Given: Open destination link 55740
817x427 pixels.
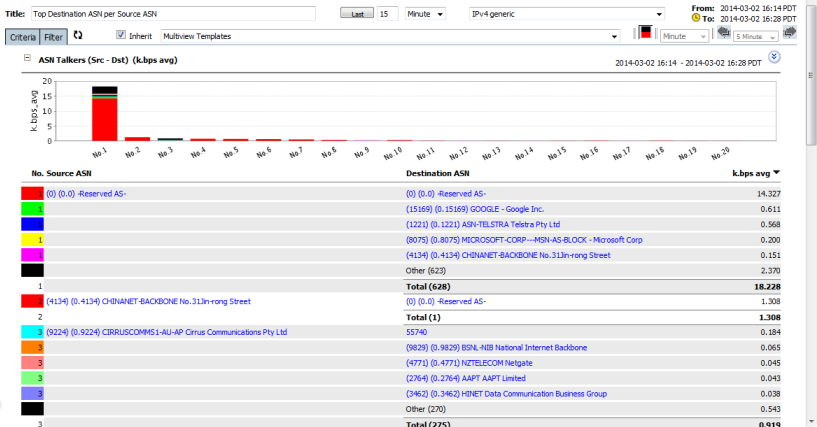Looking at the screenshot, I should pos(416,332).
